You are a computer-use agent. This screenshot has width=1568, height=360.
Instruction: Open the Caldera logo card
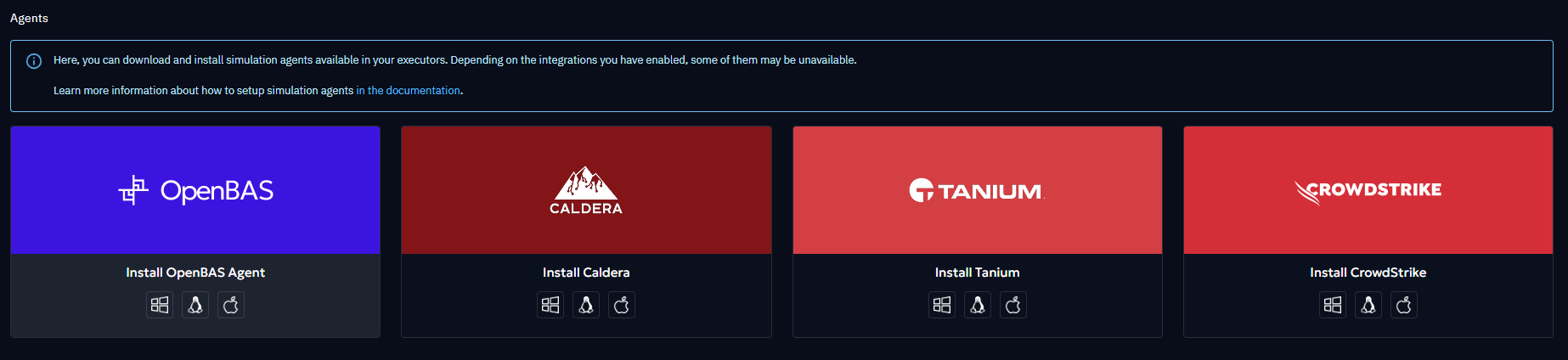pos(586,190)
